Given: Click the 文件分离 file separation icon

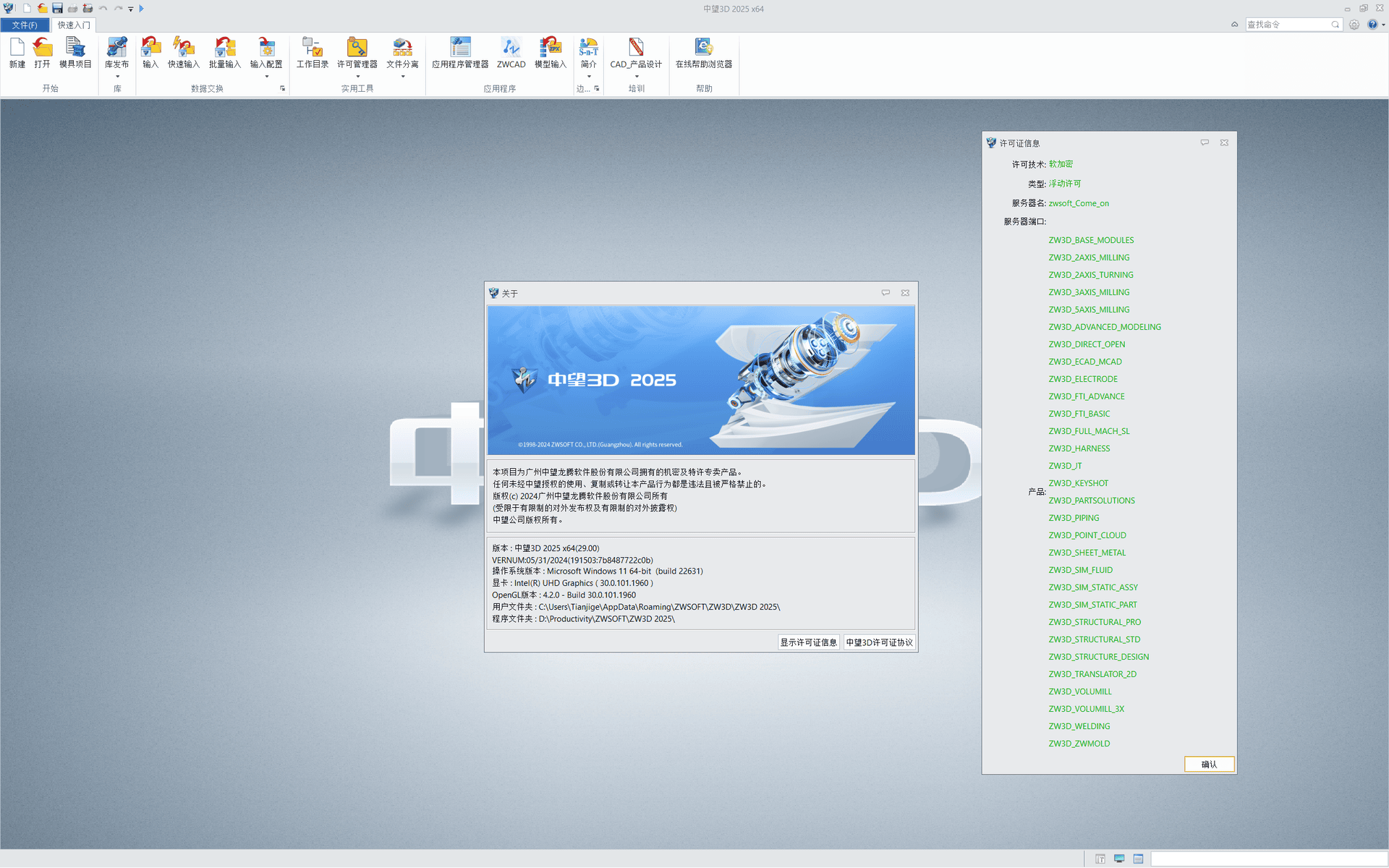Looking at the screenshot, I should coord(402,48).
